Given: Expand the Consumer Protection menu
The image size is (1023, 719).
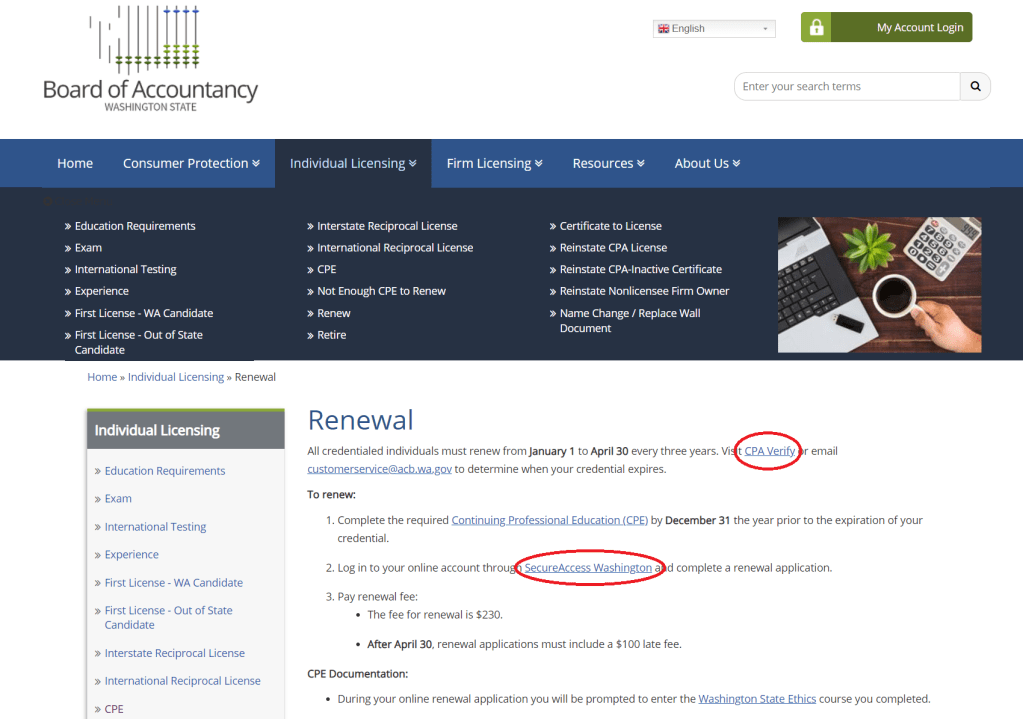Looking at the screenshot, I should point(191,163).
